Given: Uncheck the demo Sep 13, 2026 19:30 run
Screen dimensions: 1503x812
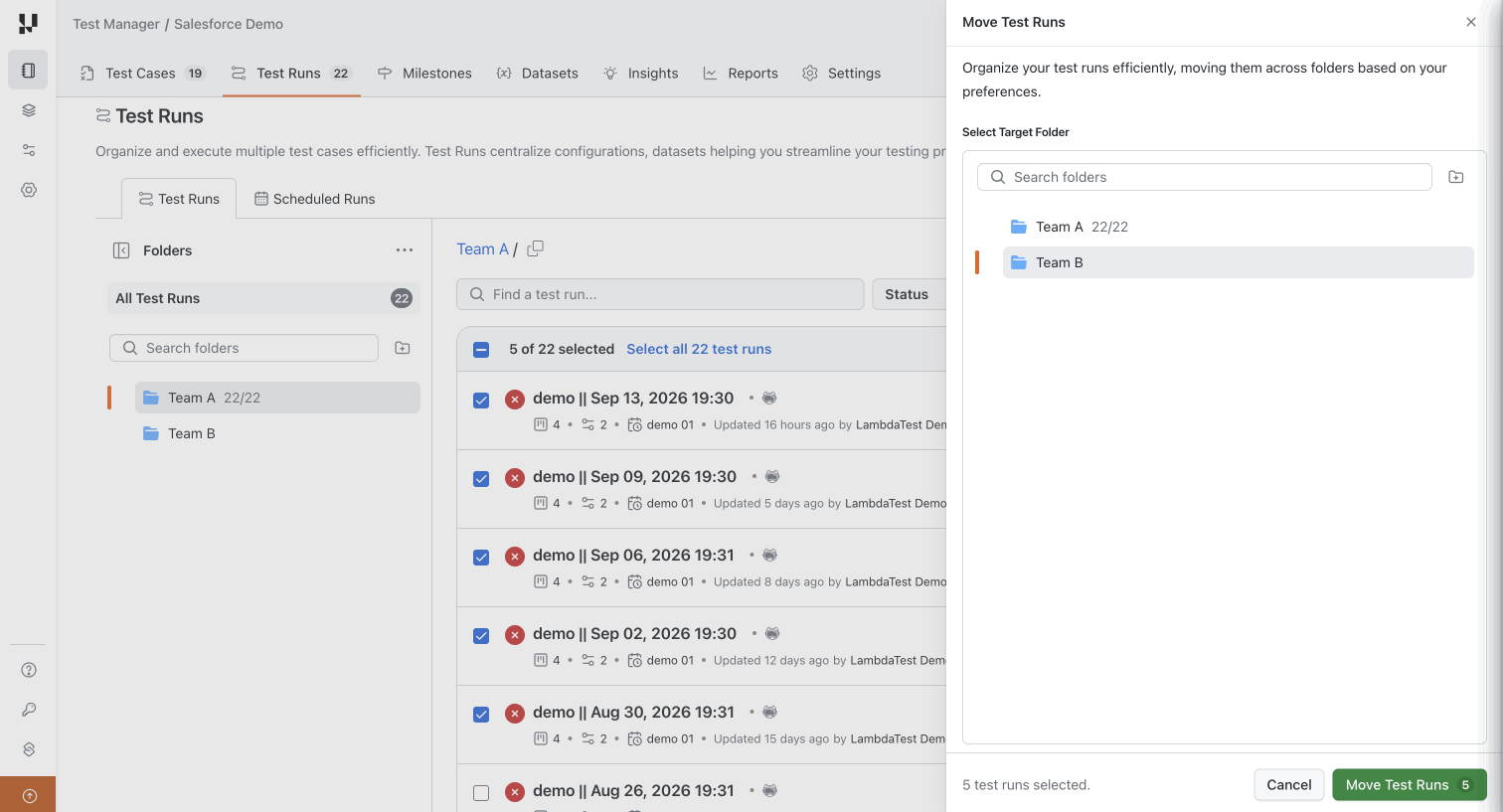Looking at the screenshot, I should click(481, 401).
